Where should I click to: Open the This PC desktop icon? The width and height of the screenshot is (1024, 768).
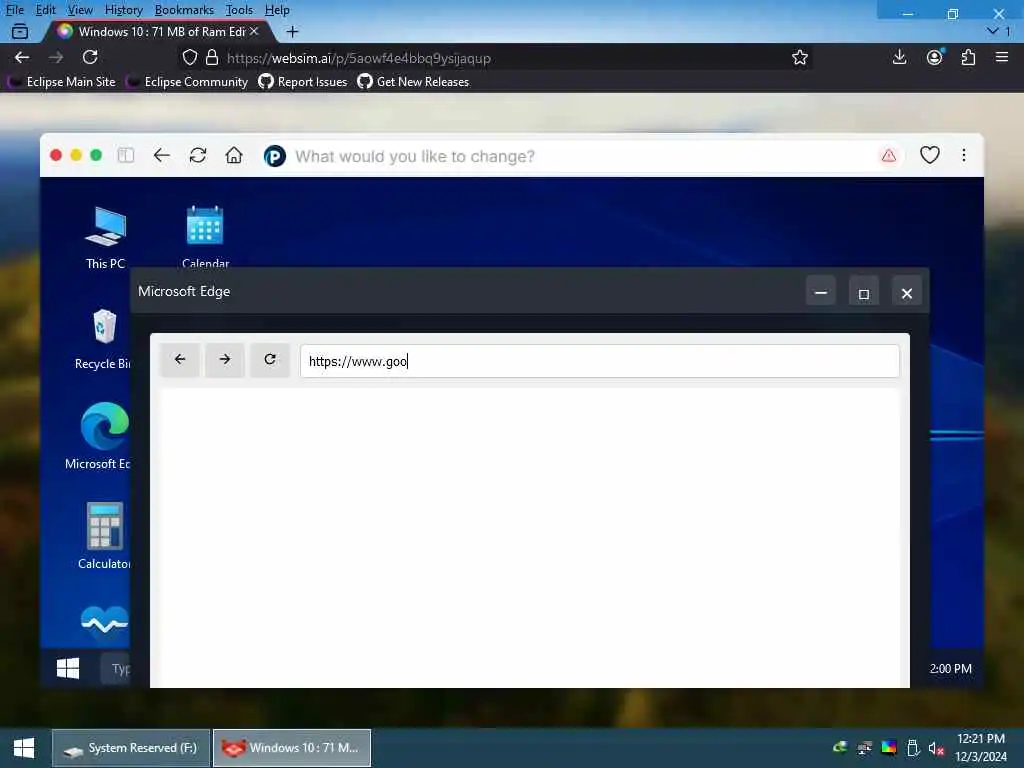[x=105, y=238]
